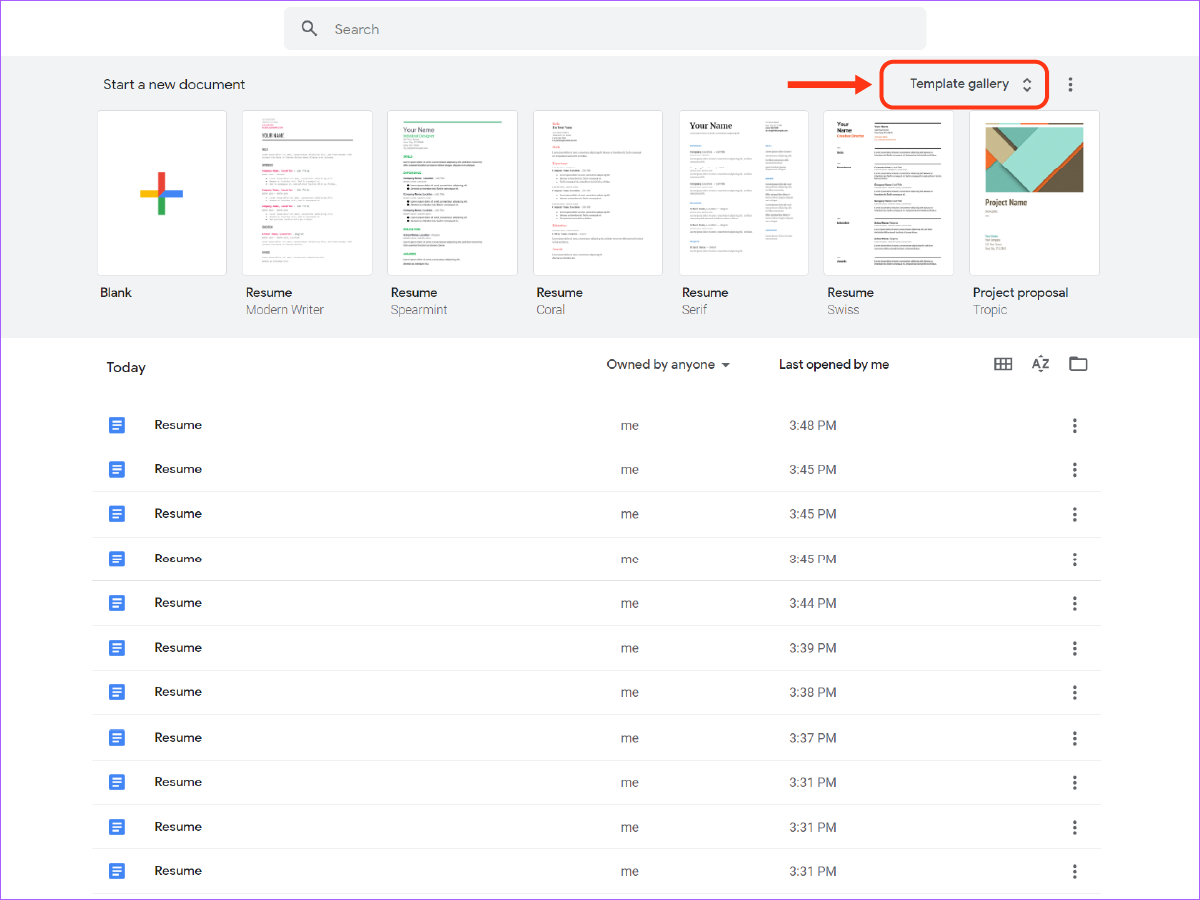Viewport: 1200px width, 900px height.
Task: Click the document icon of the 3:39 PM Resume
Action: tap(117, 648)
